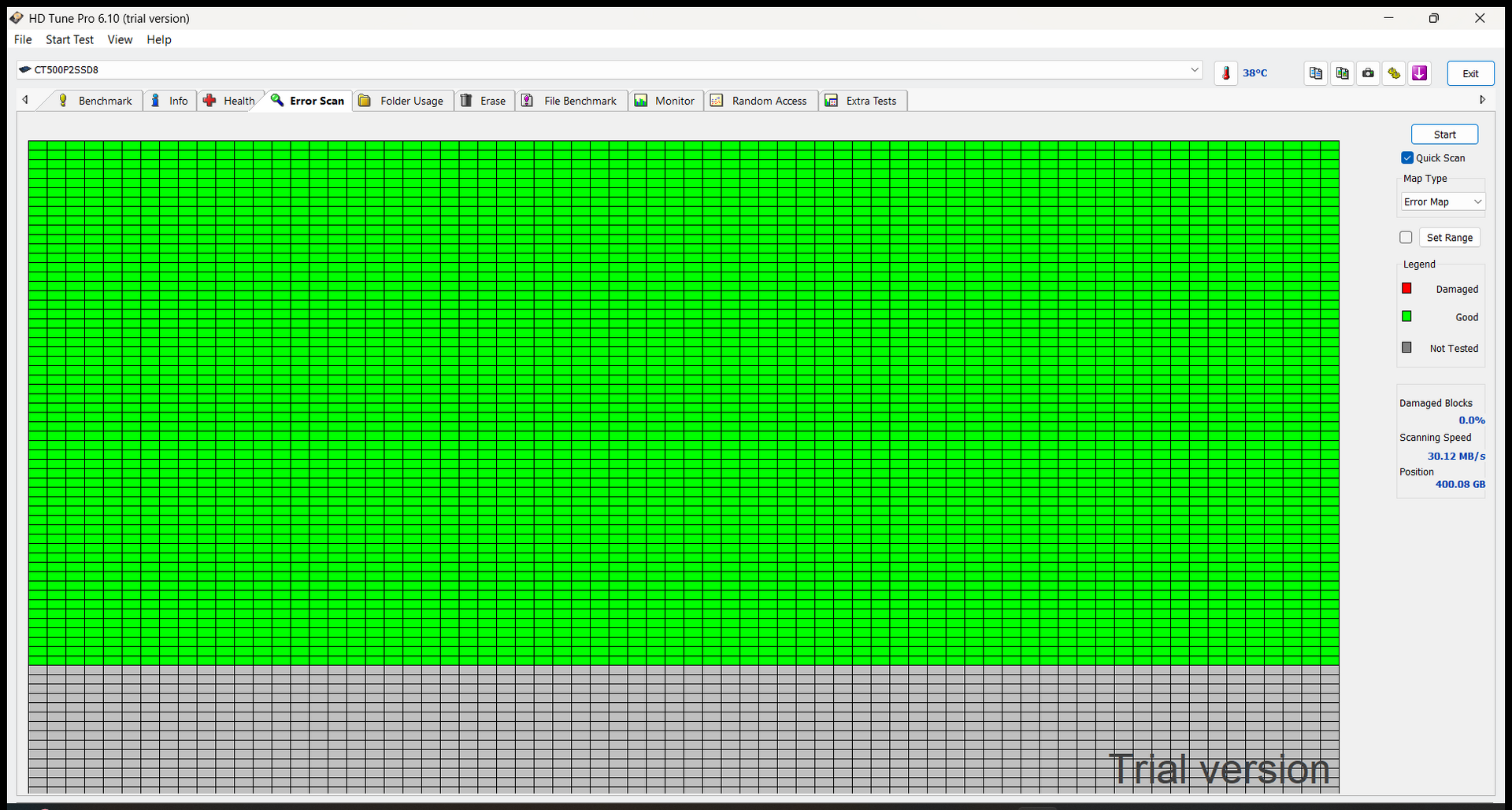The width and height of the screenshot is (1512, 810).
Task: Open the Help menu
Action: click(x=158, y=39)
